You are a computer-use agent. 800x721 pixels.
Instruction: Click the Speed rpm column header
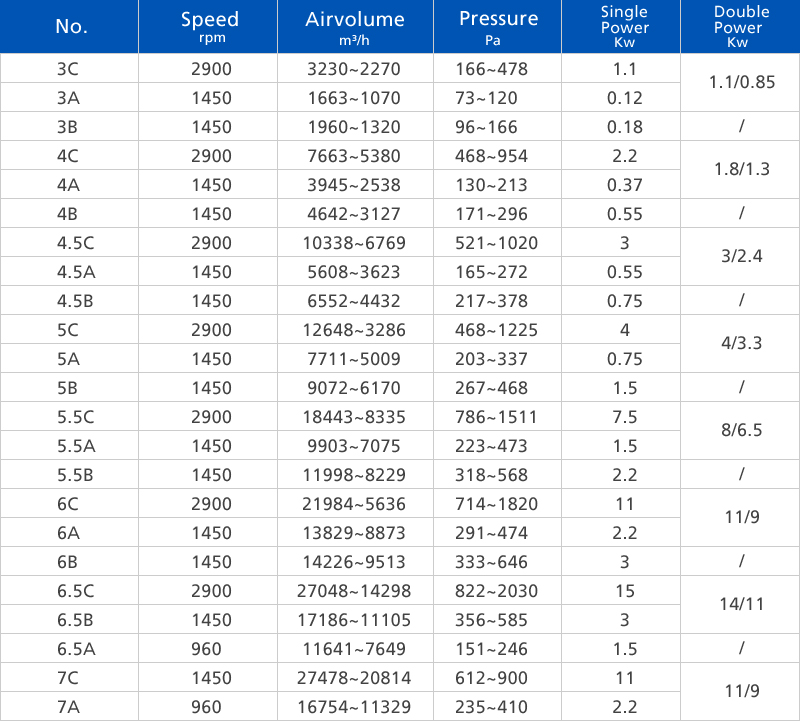pos(210,27)
